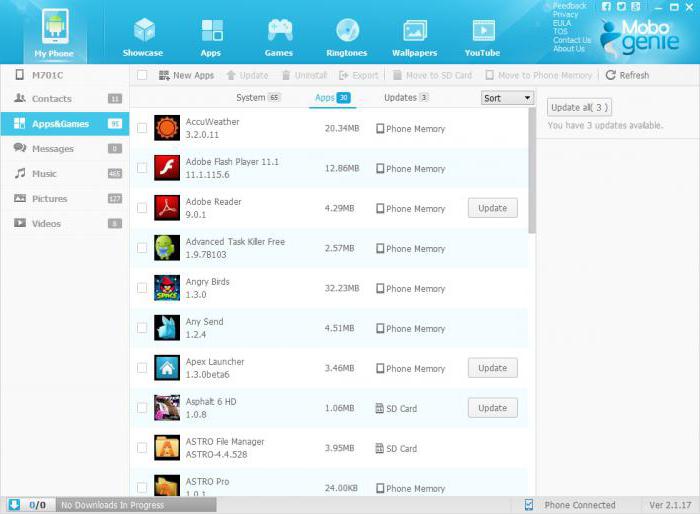The height and width of the screenshot is (514, 700).
Task: Open the EULA link
Action: (562, 23)
